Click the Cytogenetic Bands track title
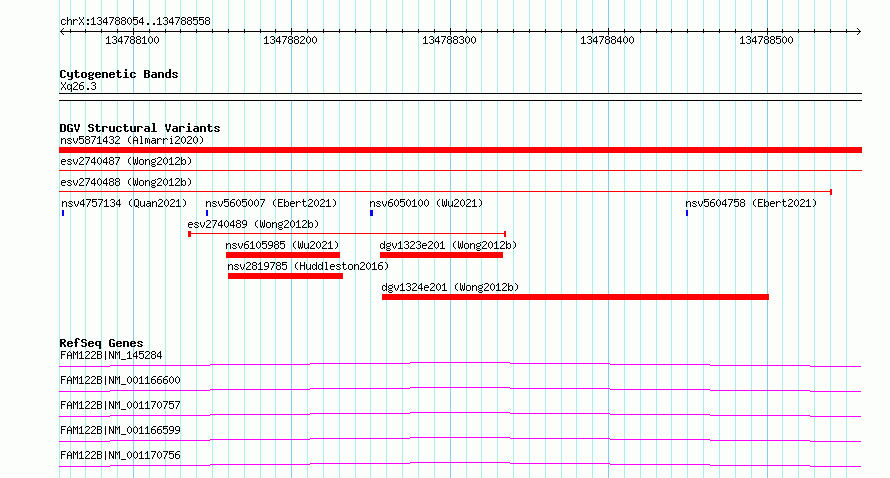This screenshot has width=890, height=478. tap(119, 74)
